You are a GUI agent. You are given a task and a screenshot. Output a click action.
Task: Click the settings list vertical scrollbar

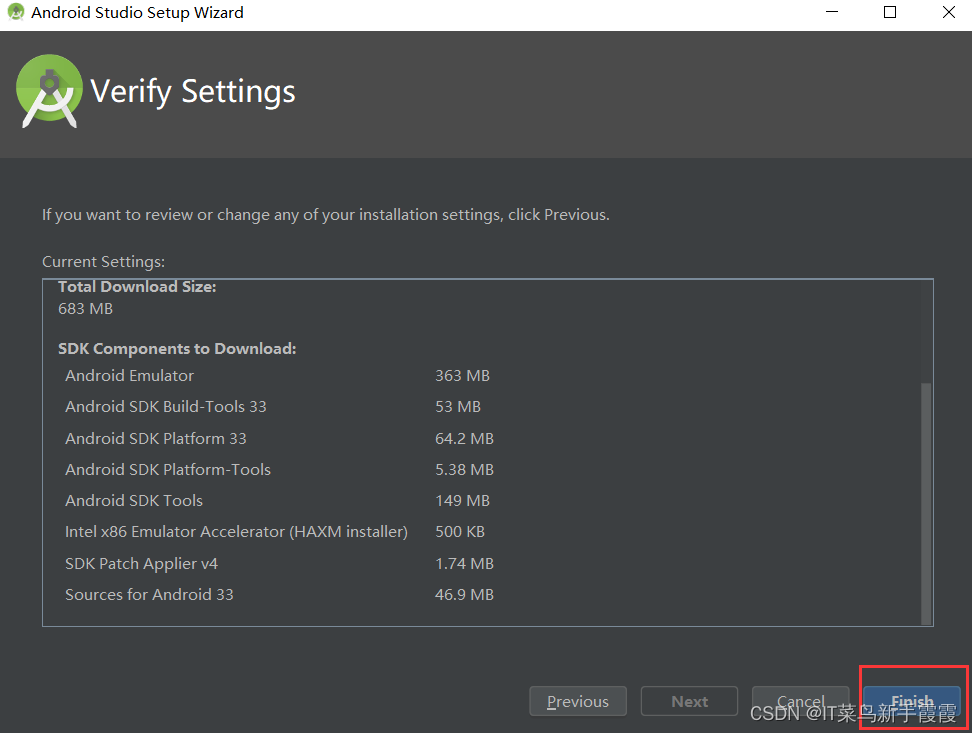[x=926, y=504]
